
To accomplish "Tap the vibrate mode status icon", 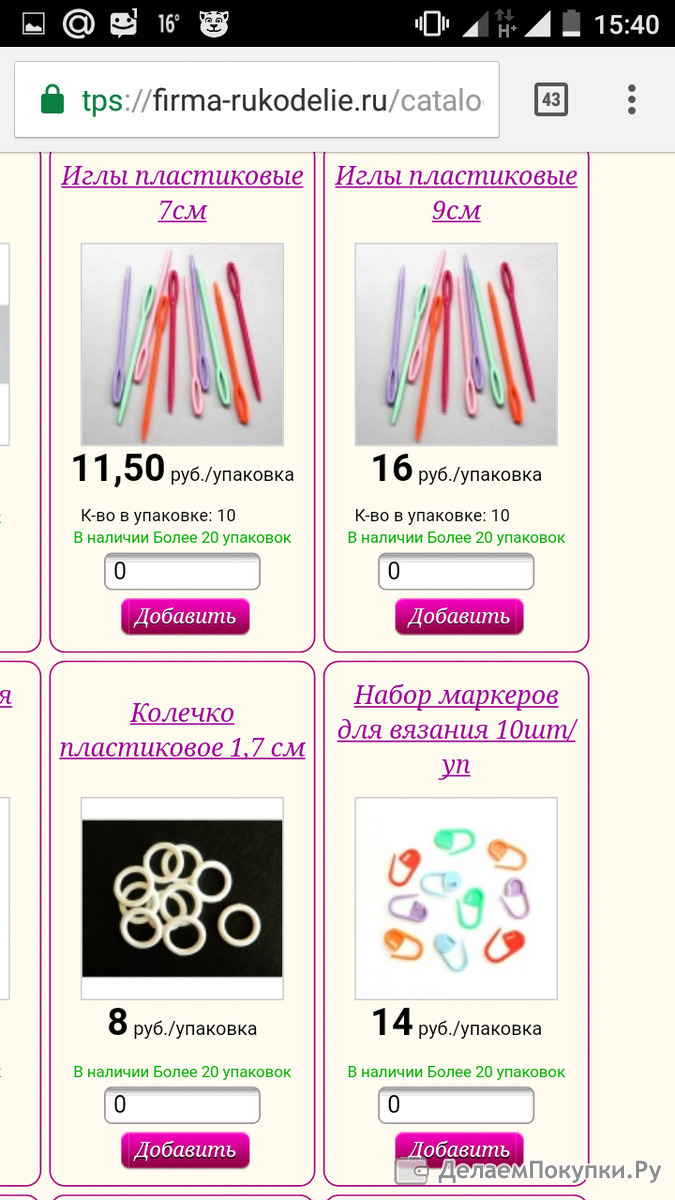I will tap(432, 24).
